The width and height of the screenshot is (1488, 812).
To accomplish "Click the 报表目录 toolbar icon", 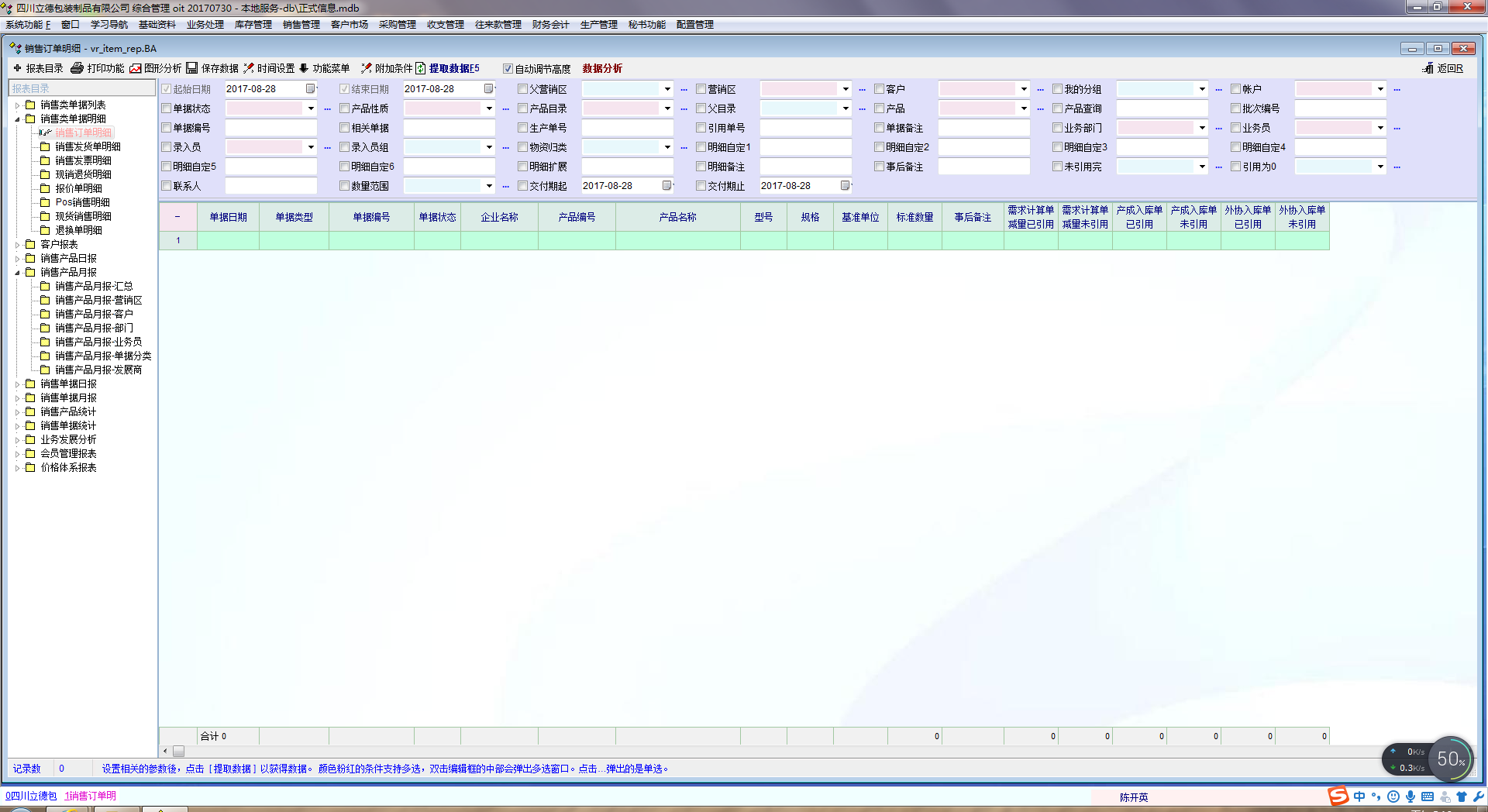I will point(17,68).
